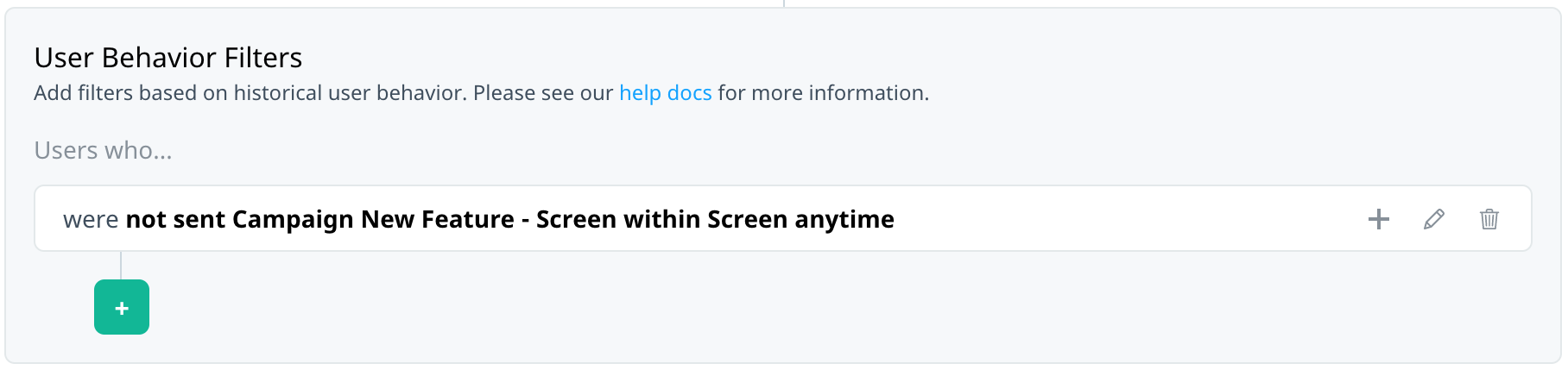Click the 'Please see our' text
Viewport: 1568px width, 376px height.
click(543, 92)
